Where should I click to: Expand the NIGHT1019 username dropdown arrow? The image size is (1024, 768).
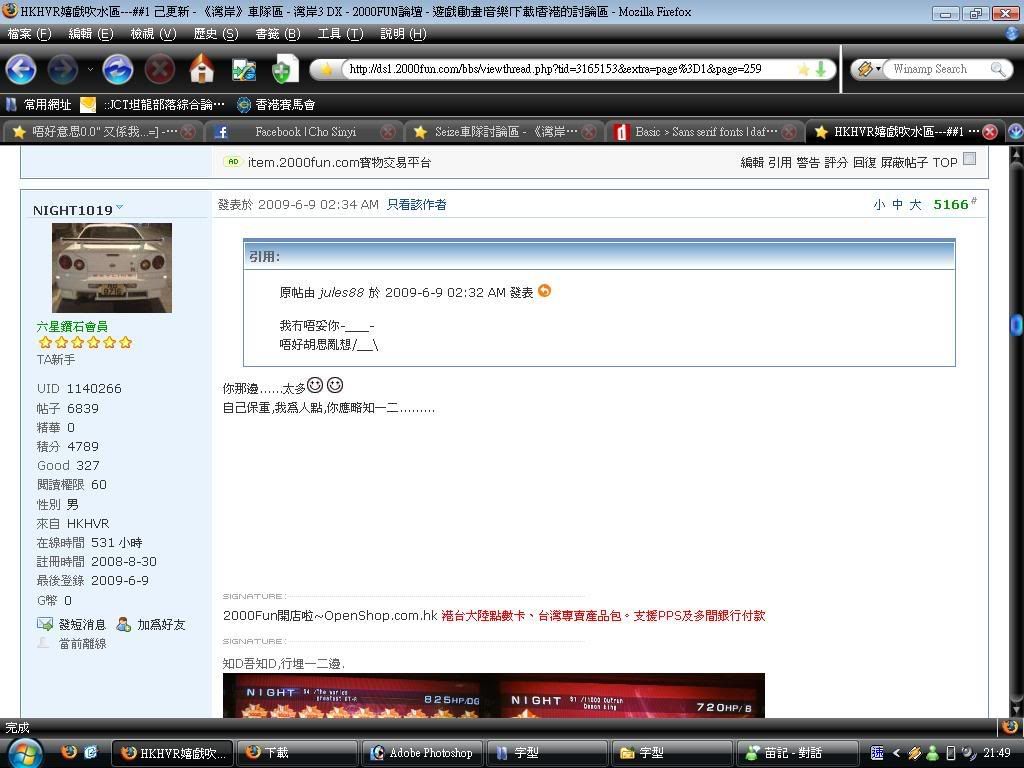point(120,208)
